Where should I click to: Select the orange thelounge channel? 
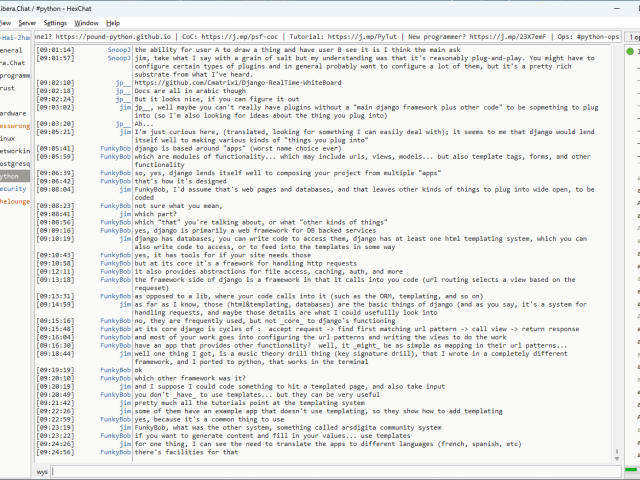pos(14,201)
